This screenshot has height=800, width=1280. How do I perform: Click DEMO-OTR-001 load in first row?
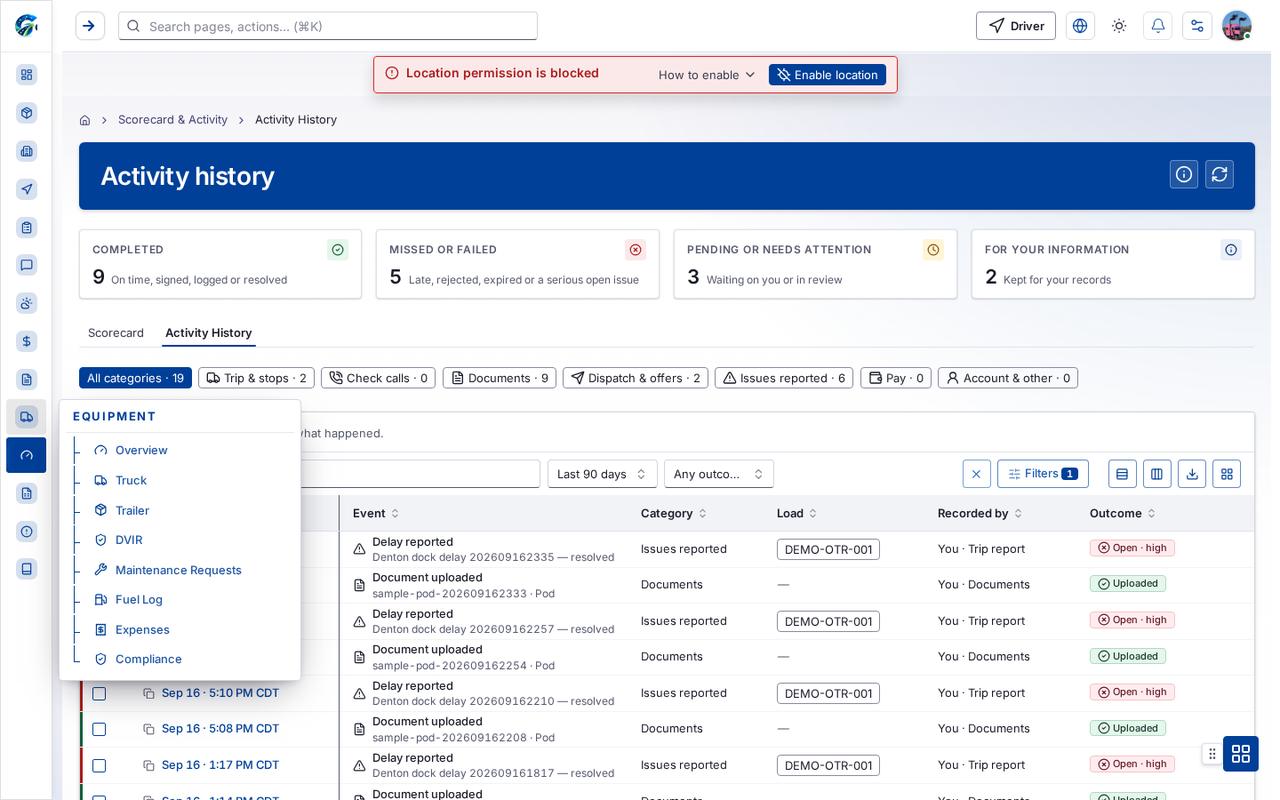[x=828, y=549]
